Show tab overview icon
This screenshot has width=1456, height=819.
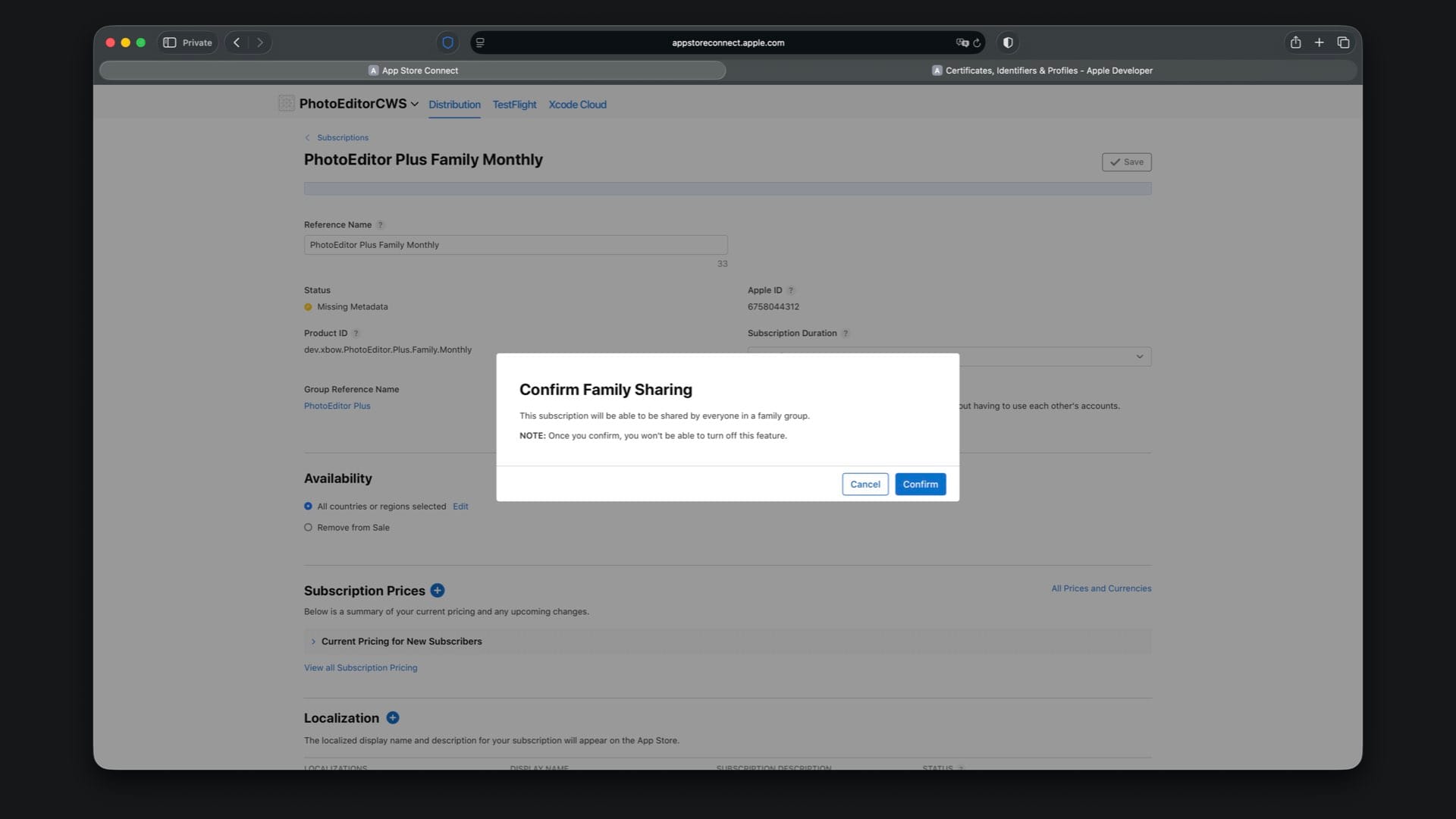[1343, 42]
